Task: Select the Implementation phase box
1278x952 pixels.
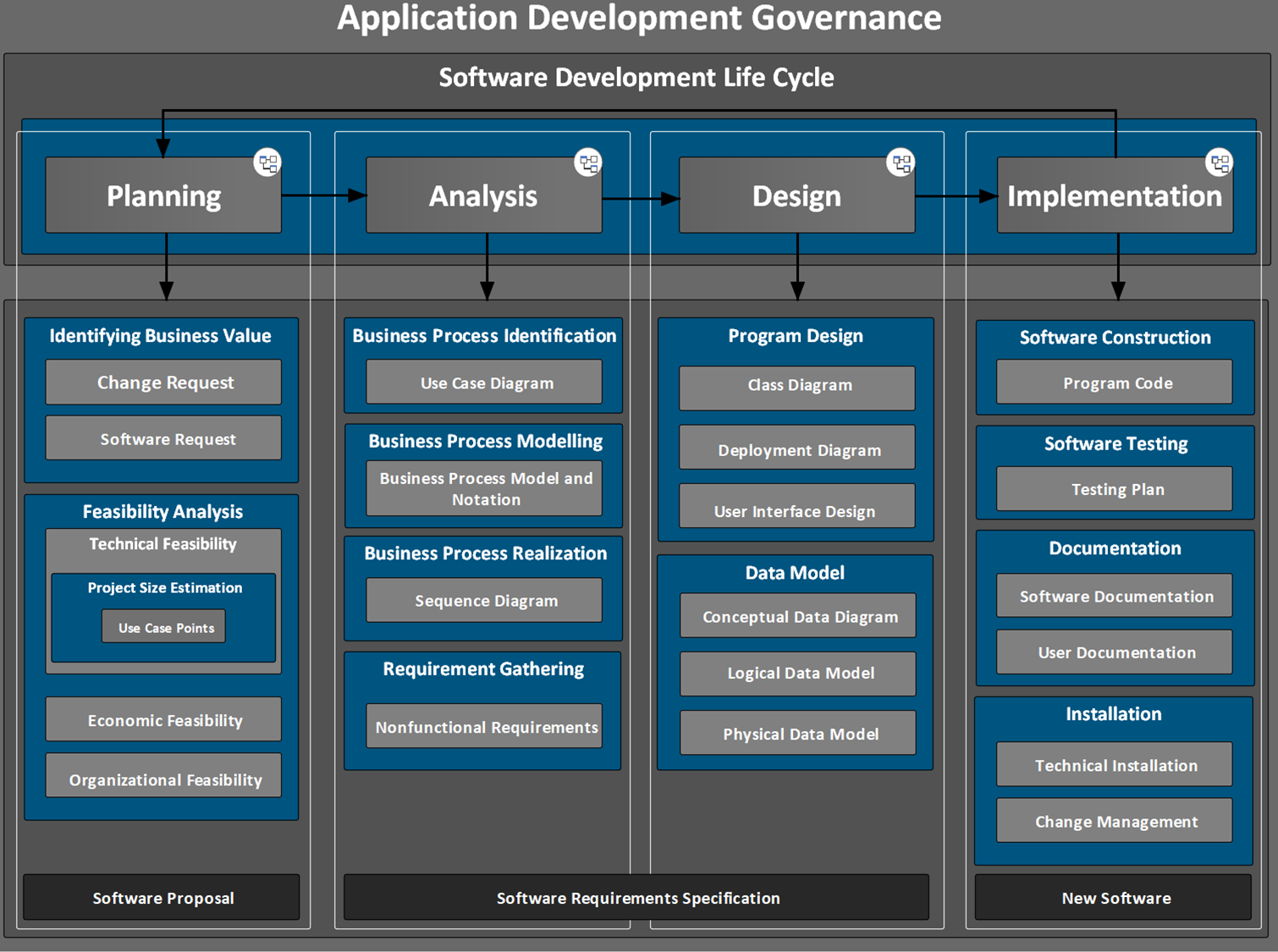Action: [x=1115, y=195]
